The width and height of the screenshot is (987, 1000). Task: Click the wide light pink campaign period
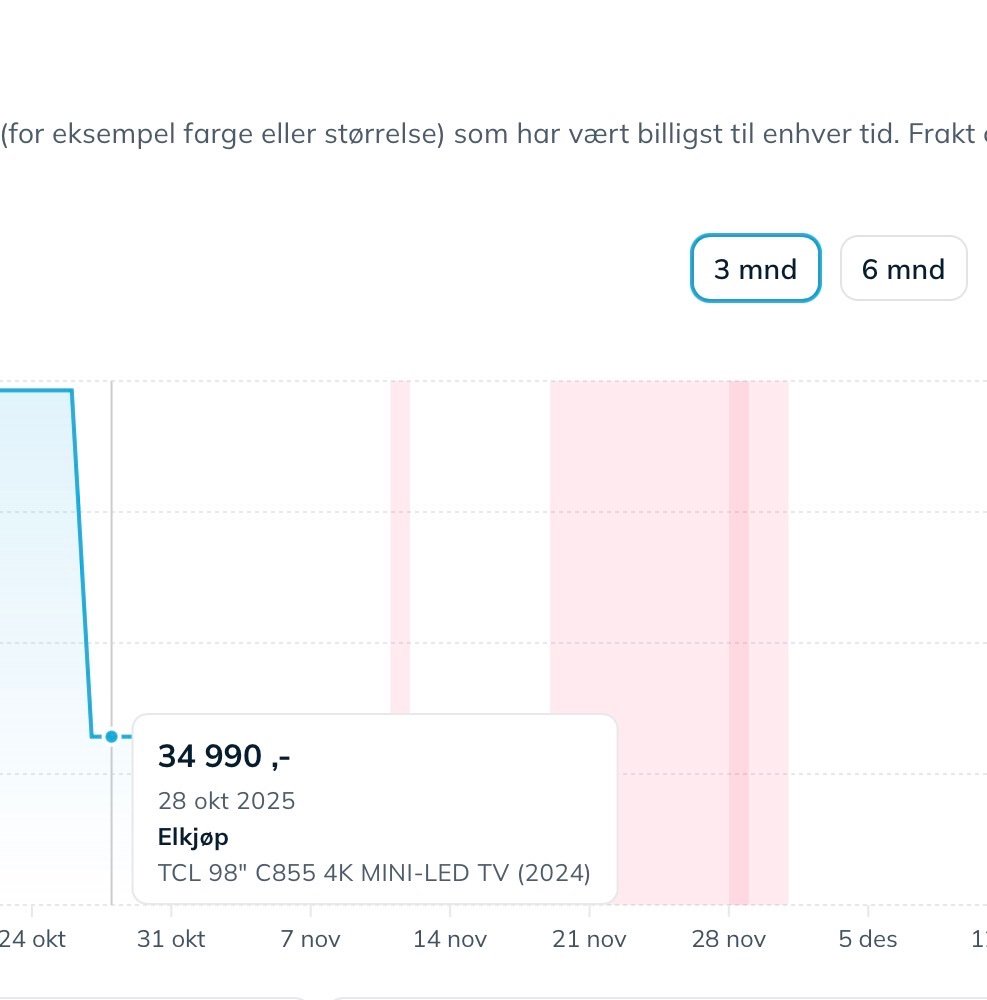click(640, 550)
